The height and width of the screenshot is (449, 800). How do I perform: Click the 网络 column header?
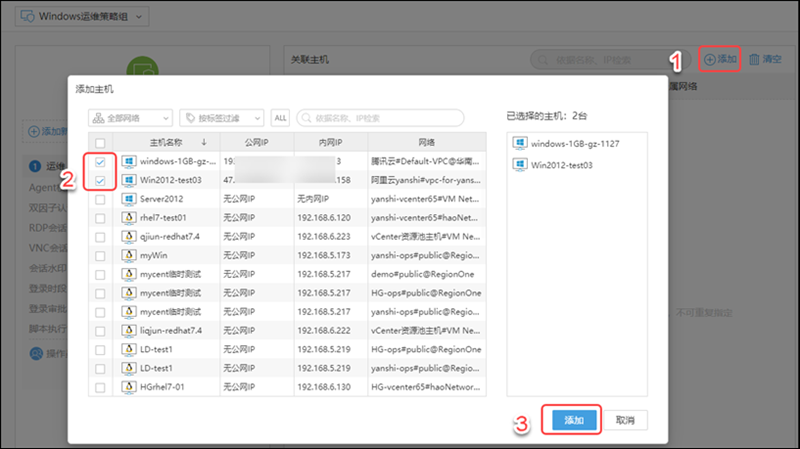(x=427, y=142)
